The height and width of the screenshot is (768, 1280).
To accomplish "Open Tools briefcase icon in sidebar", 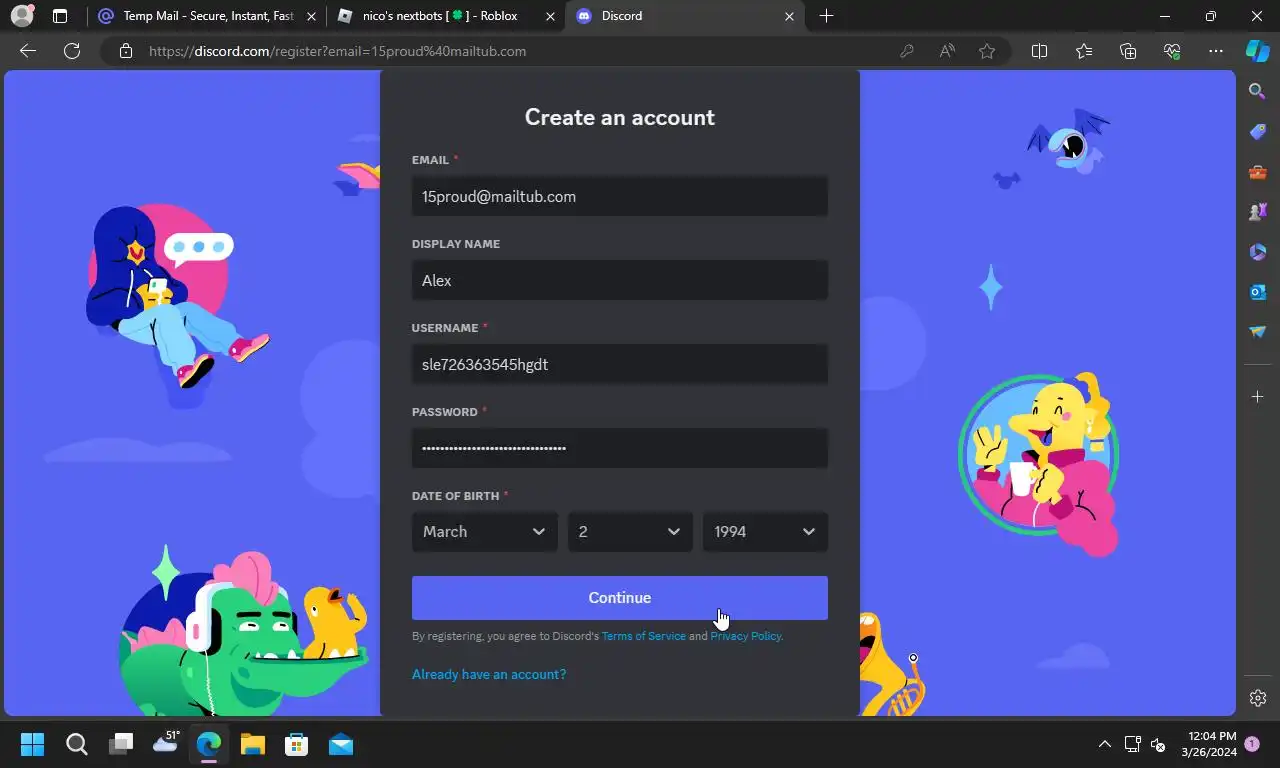I will [x=1258, y=172].
